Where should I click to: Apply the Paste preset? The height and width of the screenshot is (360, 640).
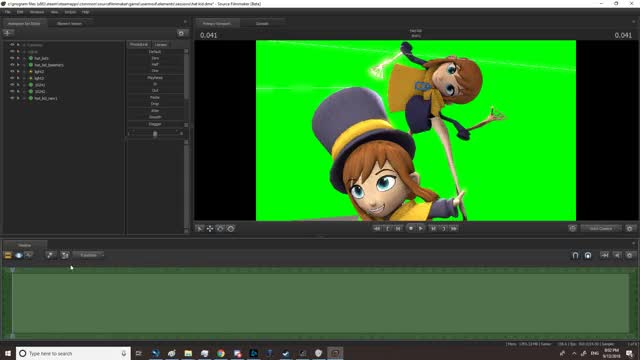pos(155,97)
